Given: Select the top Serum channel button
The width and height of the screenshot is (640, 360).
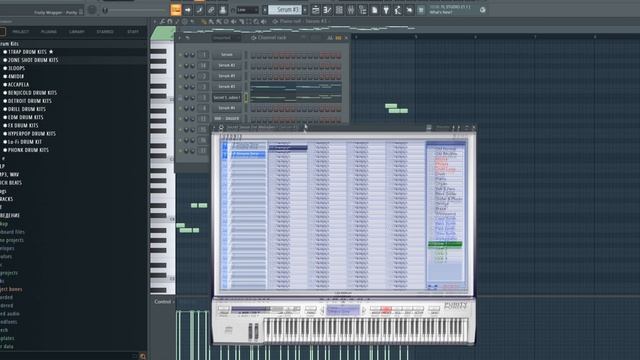Looking at the screenshot, I should pos(226,55).
